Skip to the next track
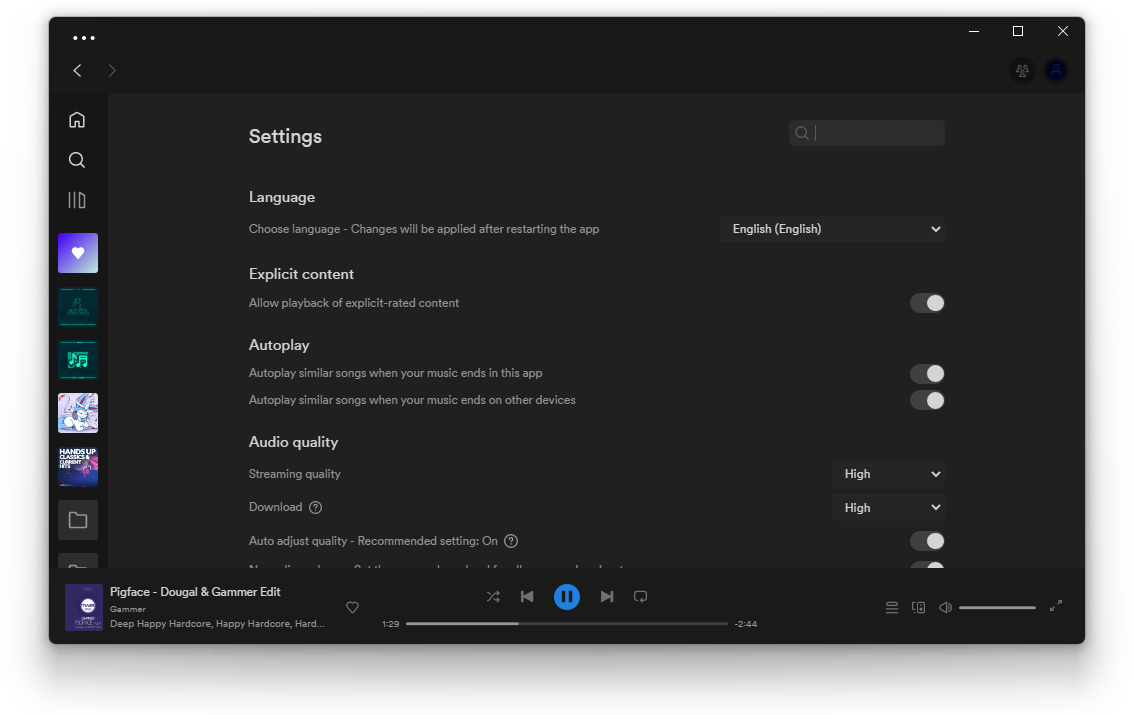1134x715 pixels. click(x=607, y=596)
